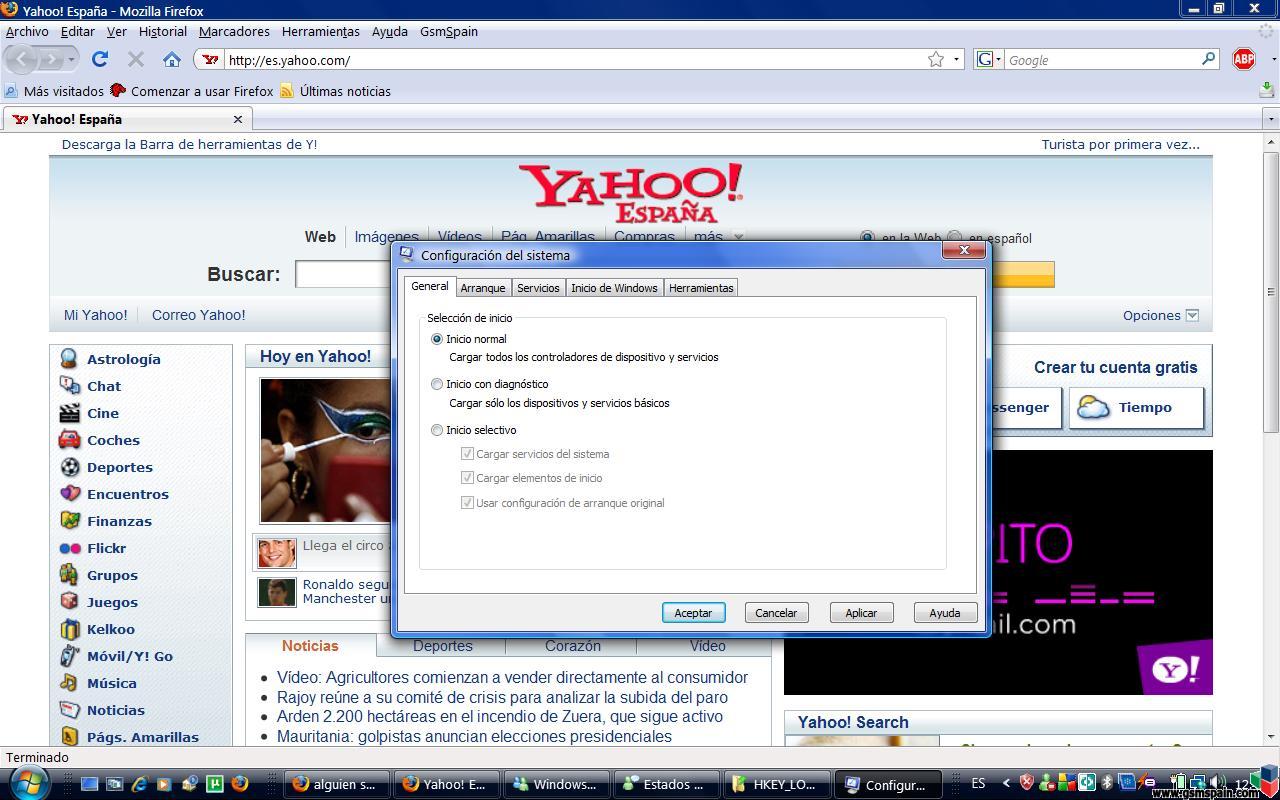Click the Show Desktop quick launch icon
This screenshot has width=1280, height=800.
[x=89, y=784]
